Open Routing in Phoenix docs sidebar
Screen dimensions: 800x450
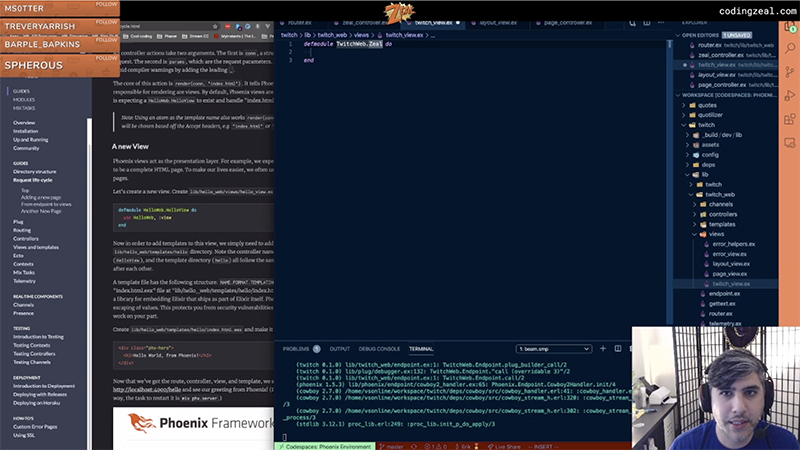tap(22, 231)
